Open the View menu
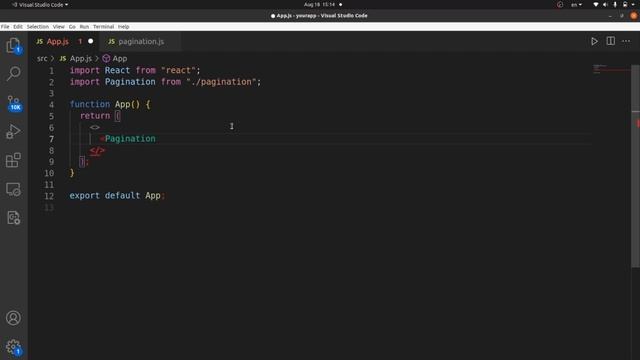Image resolution: width=640 pixels, height=360 pixels. pyautogui.click(x=58, y=27)
